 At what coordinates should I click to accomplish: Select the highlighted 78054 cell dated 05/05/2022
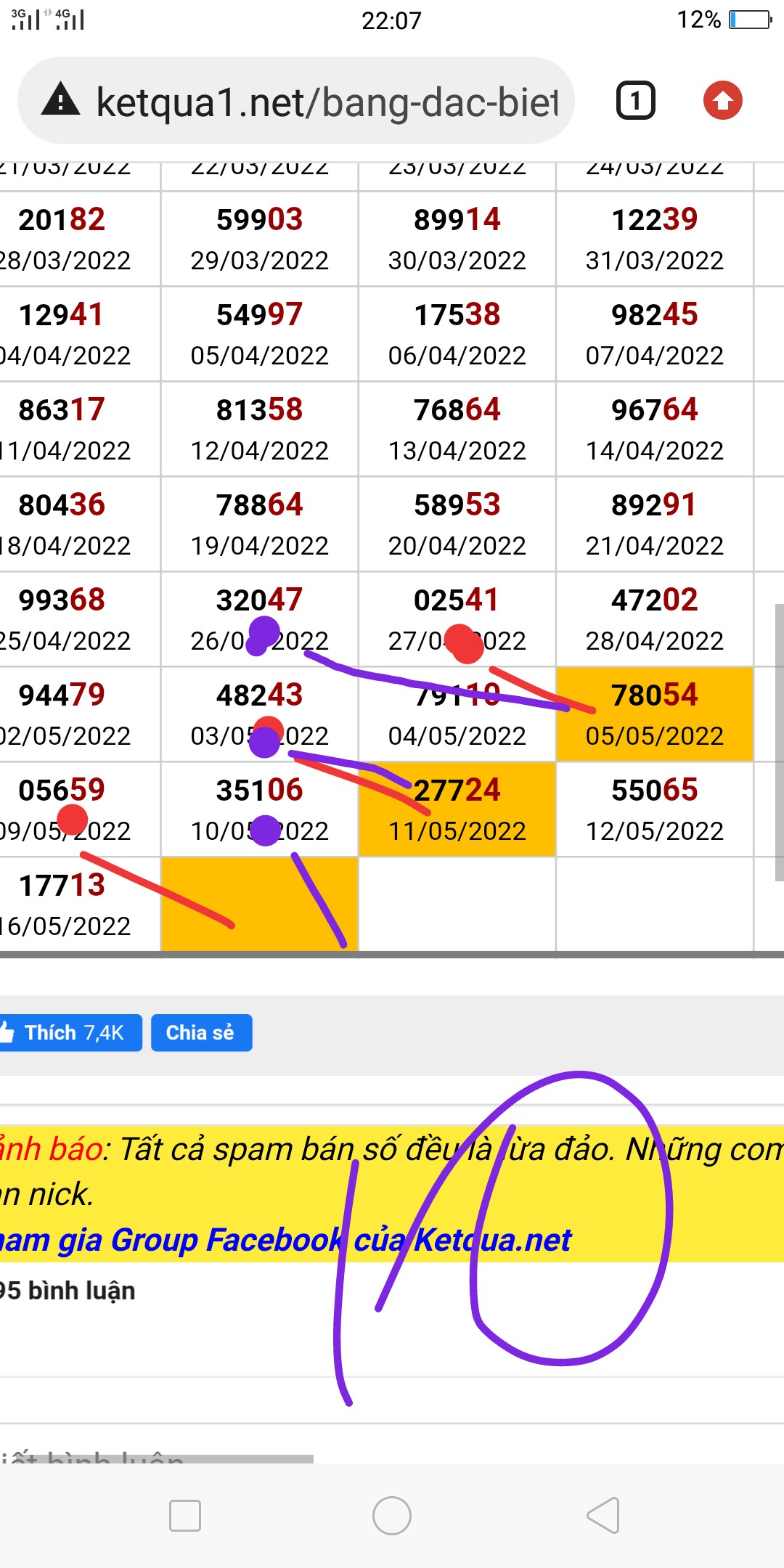tap(654, 714)
